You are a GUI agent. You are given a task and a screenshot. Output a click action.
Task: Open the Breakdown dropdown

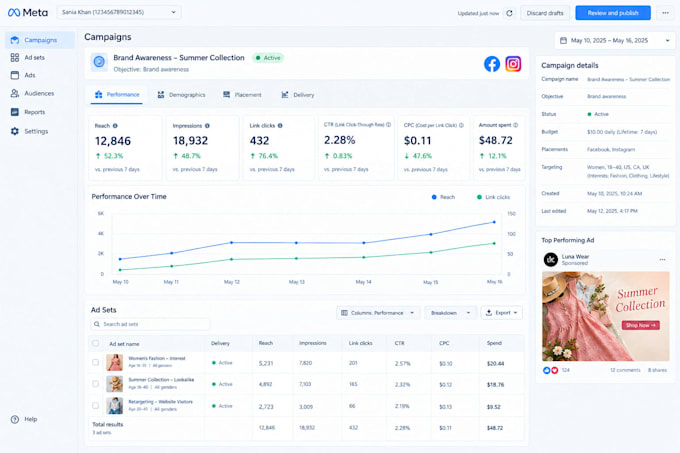tap(450, 313)
